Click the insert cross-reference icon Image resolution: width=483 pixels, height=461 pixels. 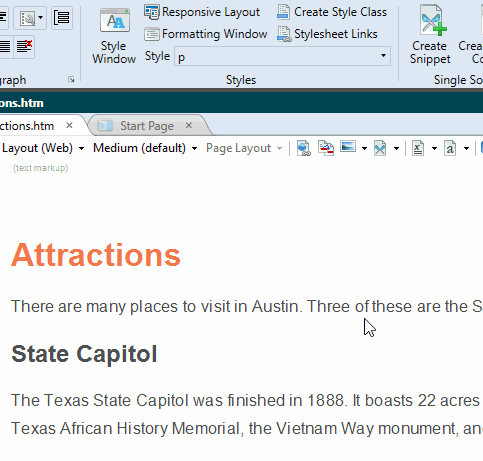pos(326,148)
